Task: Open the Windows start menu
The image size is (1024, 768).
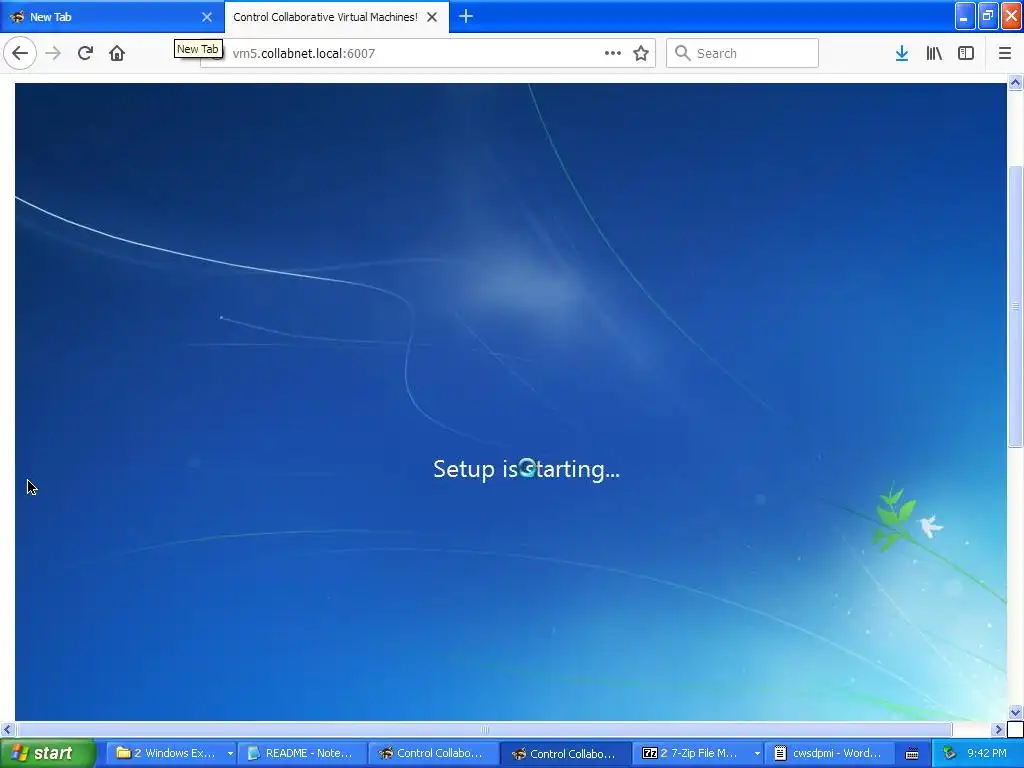Action: (48, 753)
